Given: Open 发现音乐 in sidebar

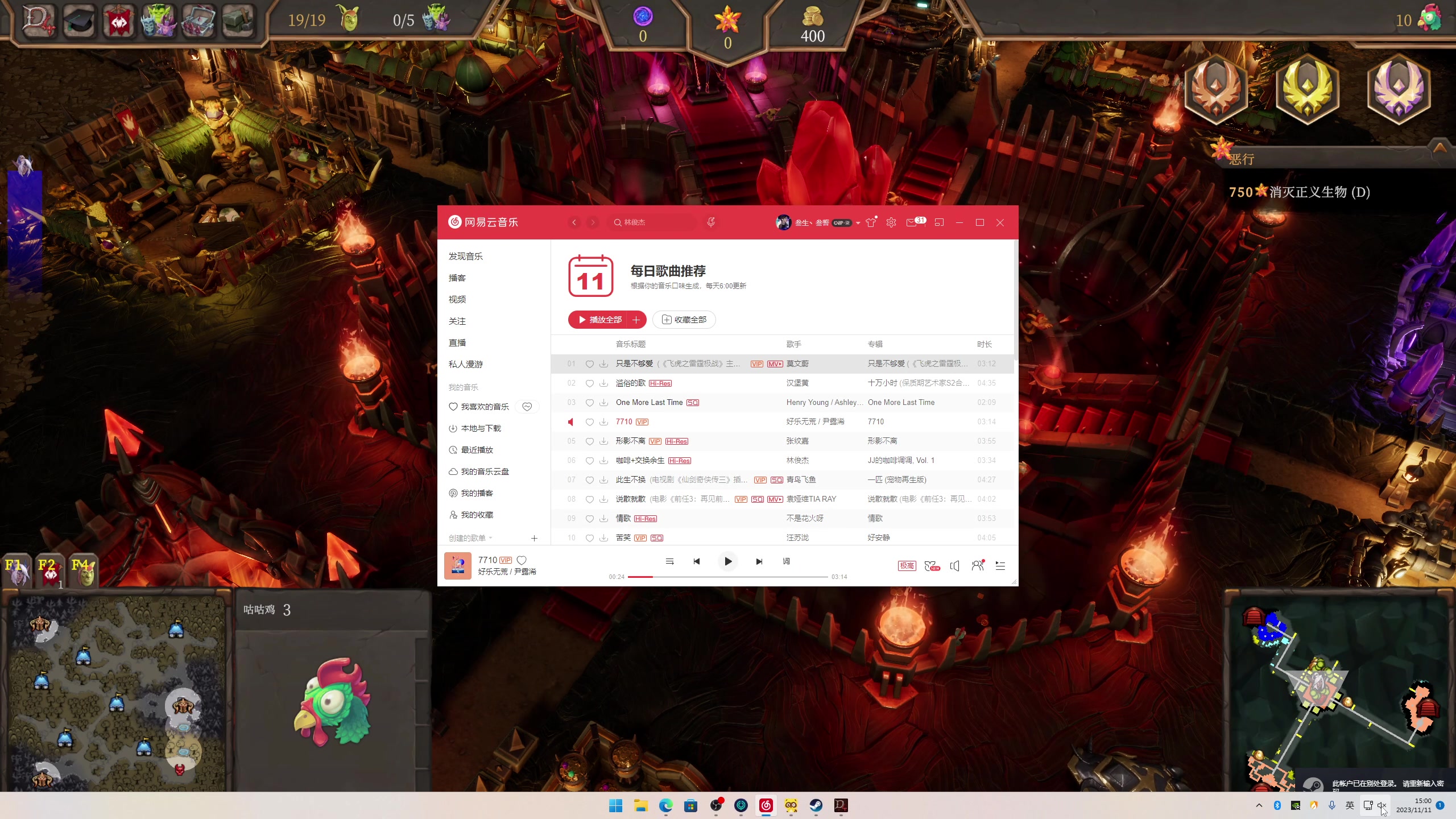Looking at the screenshot, I should 465,257.
